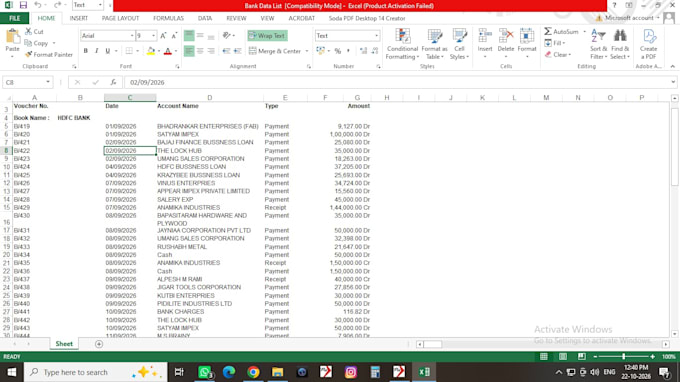
Task: Toggle Wrap Text option
Action: tap(268, 36)
